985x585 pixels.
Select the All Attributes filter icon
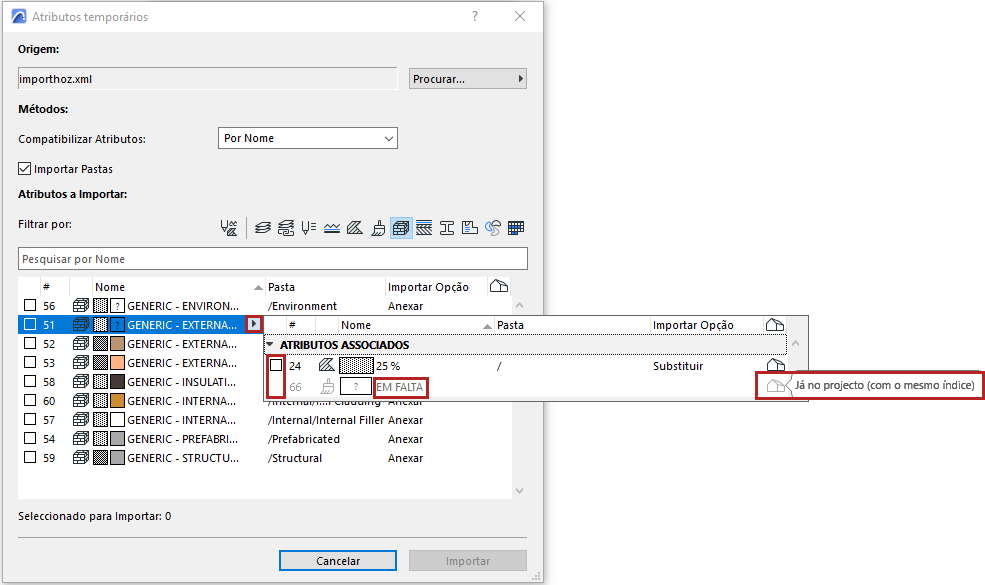tap(229, 227)
